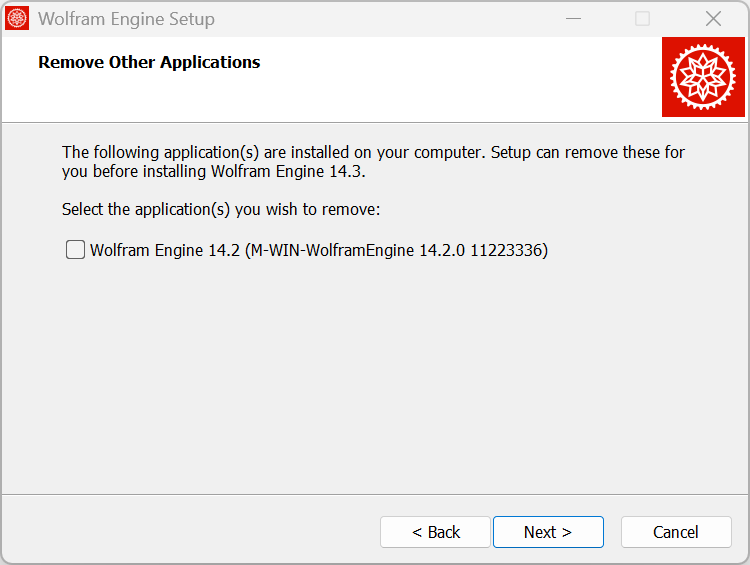Click the Wolfram icon in the title bar
The width and height of the screenshot is (750, 565).
[x=17, y=19]
